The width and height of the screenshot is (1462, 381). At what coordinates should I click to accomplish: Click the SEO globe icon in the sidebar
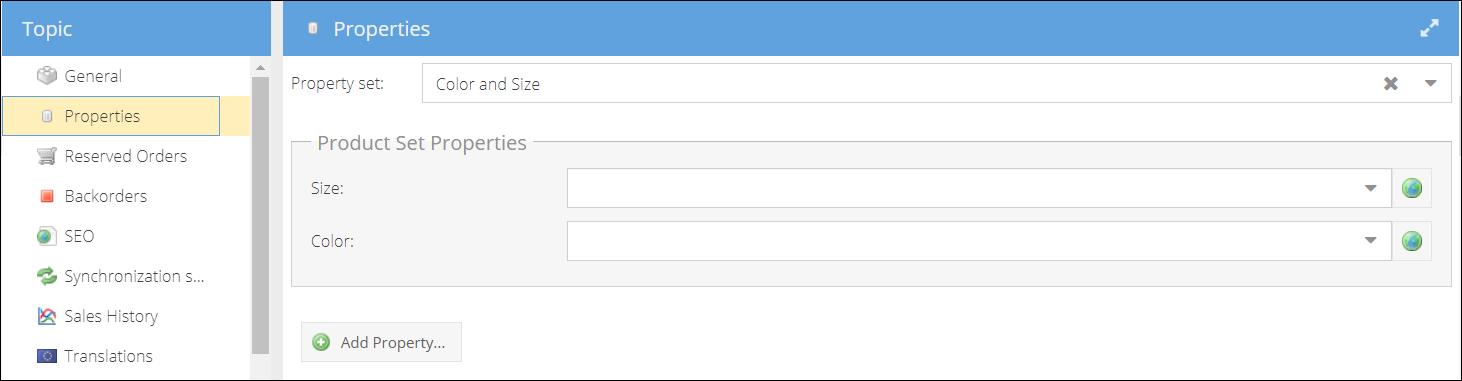46,236
